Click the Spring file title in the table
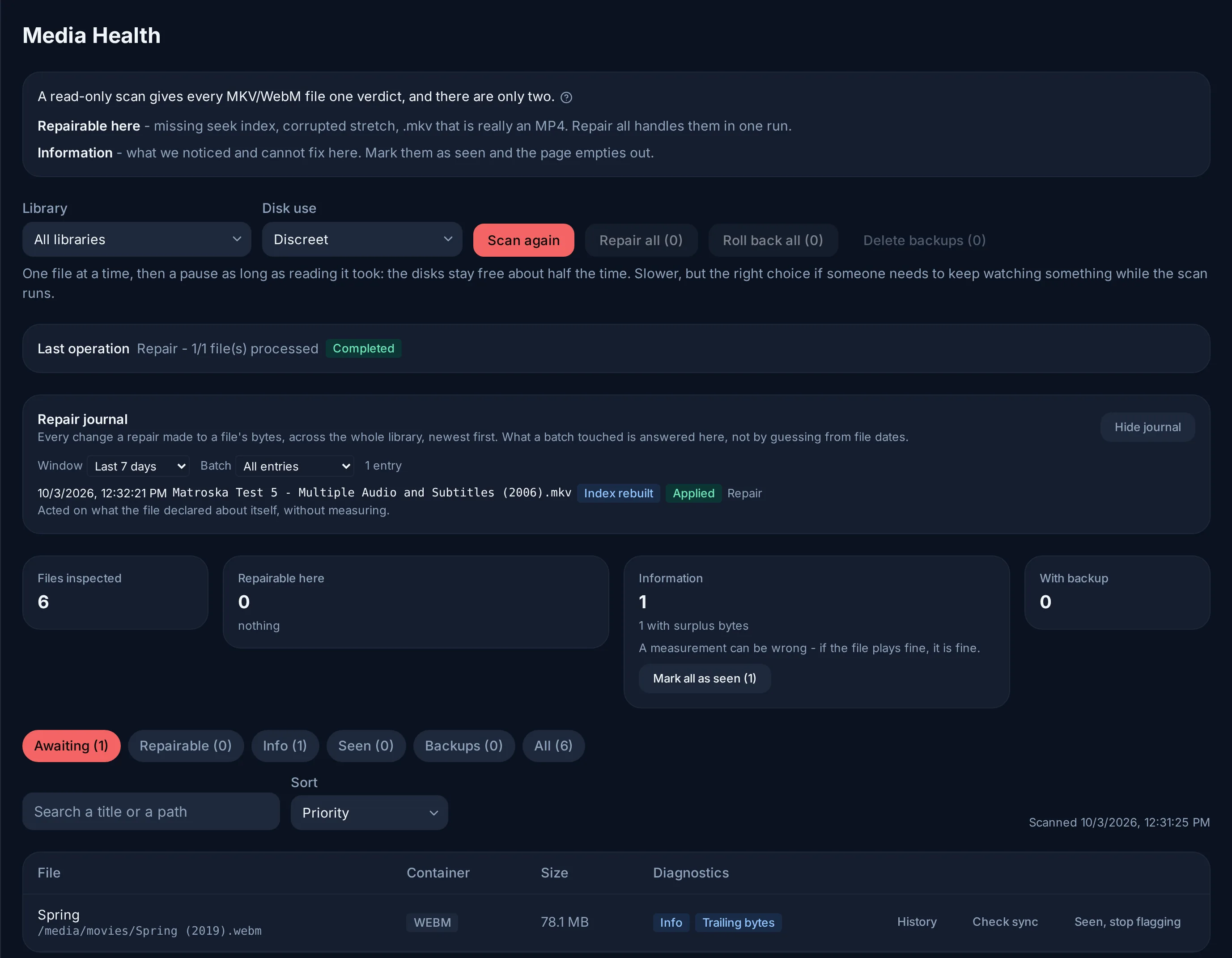The height and width of the screenshot is (958, 1232). 59,915
